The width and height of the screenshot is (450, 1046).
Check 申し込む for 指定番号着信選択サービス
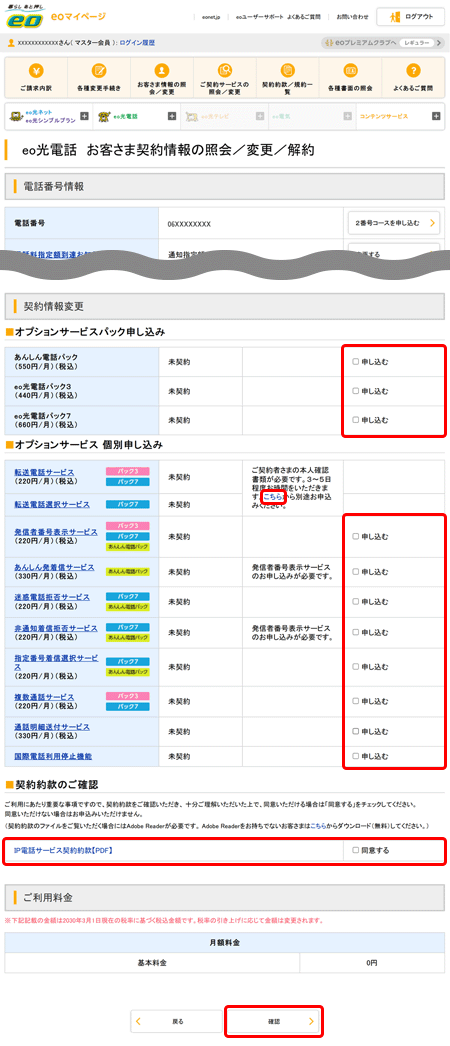pyautogui.click(x=355, y=666)
